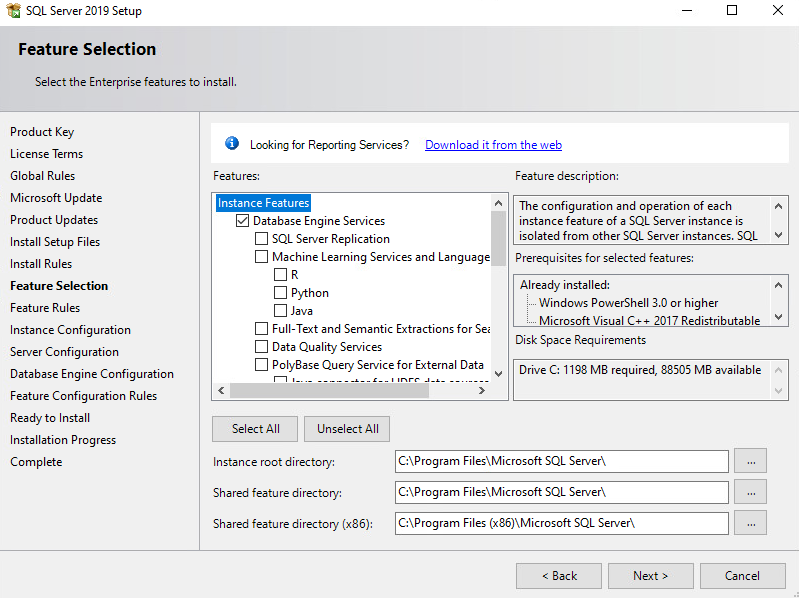Click prerequisites panel scroll up arrow
This screenshot has height=598, width=799.
[x=778, y=285]
